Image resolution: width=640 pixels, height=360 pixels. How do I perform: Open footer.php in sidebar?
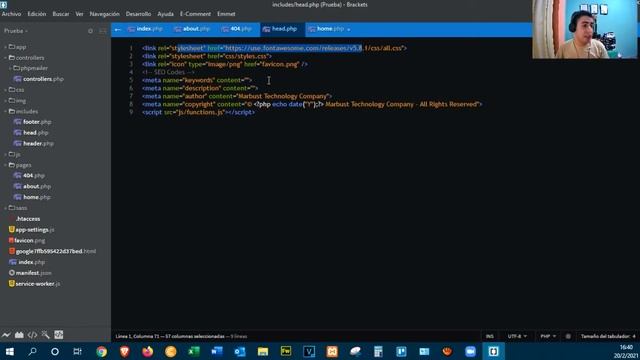pos(33,122)
